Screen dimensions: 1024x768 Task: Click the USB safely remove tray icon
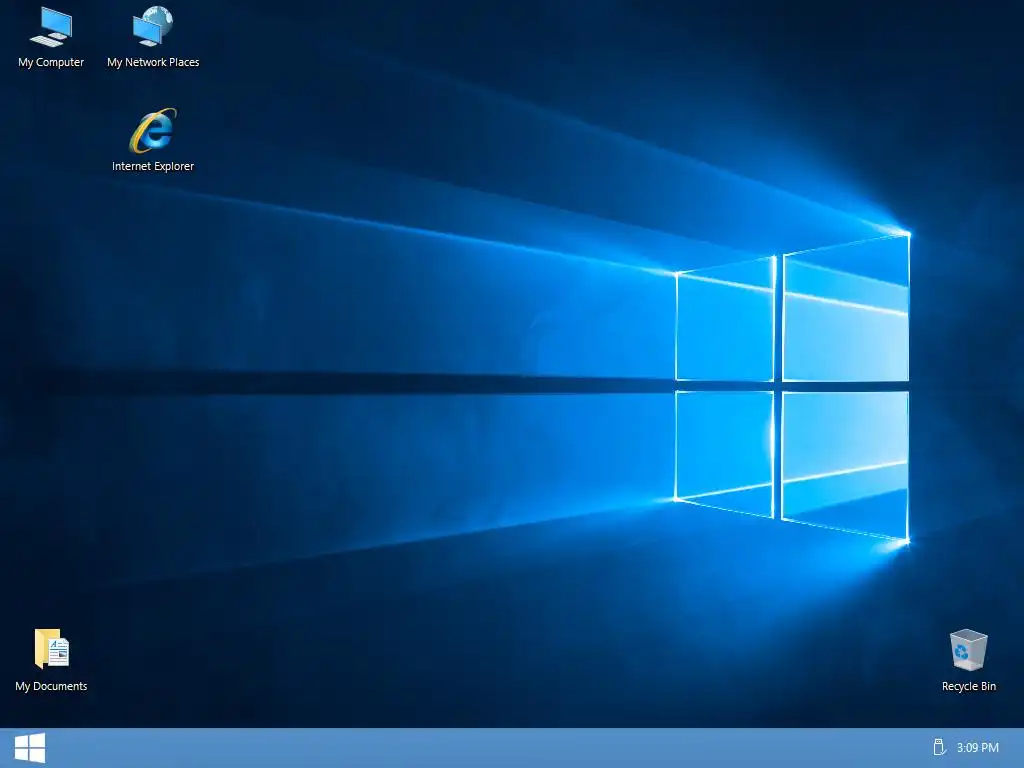point(939,747)
